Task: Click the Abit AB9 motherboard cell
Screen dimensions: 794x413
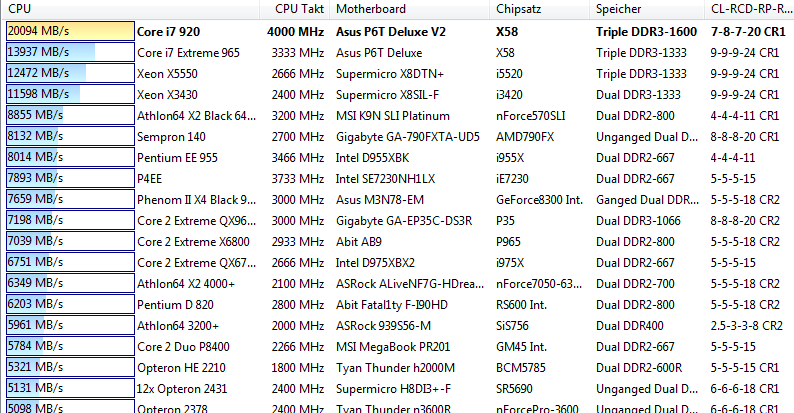Action: pos(359,242)
